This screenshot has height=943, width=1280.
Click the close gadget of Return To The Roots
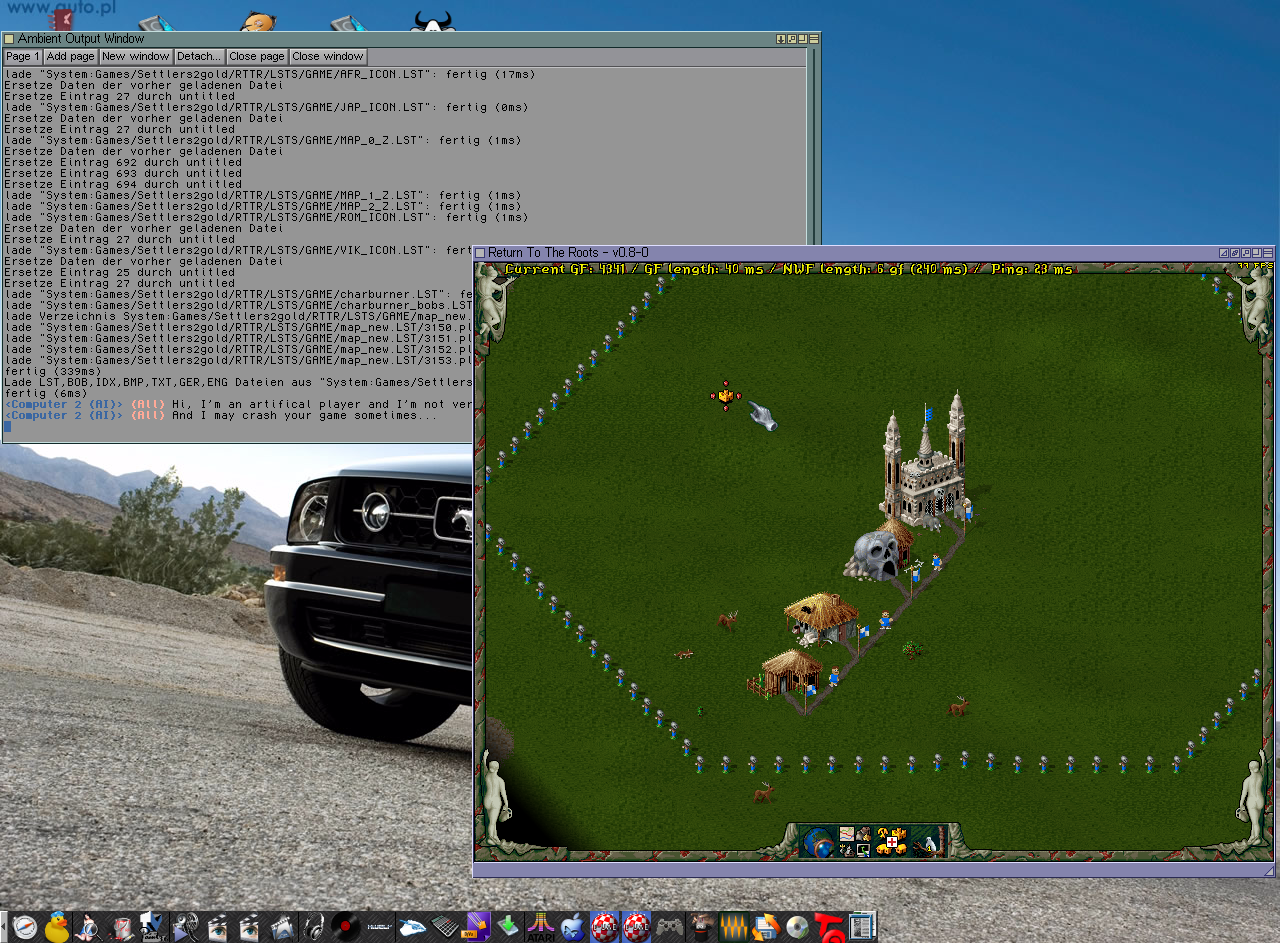pyautogui.click(x=480, y=253)
